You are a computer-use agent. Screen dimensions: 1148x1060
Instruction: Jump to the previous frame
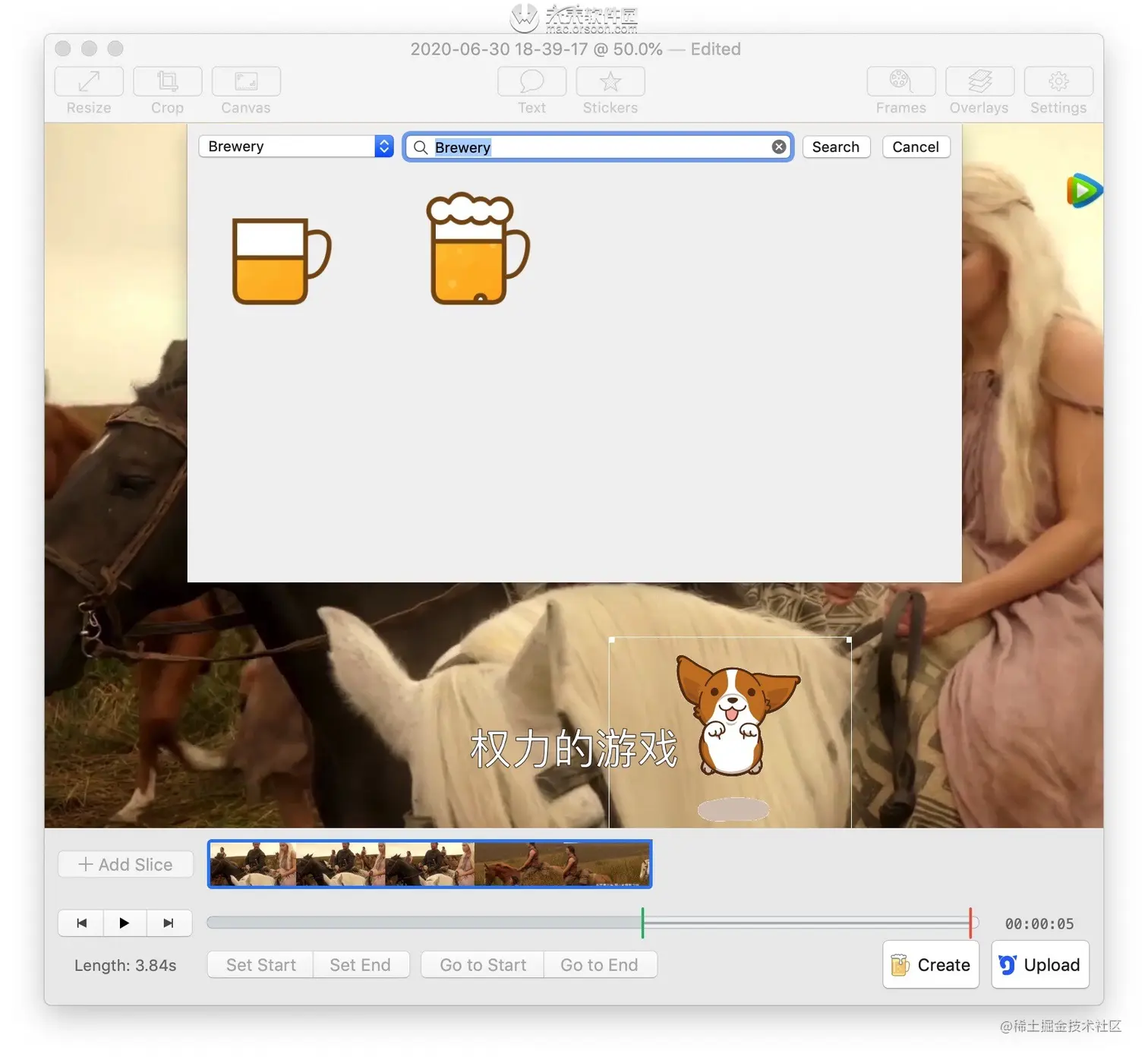(81, 923)
